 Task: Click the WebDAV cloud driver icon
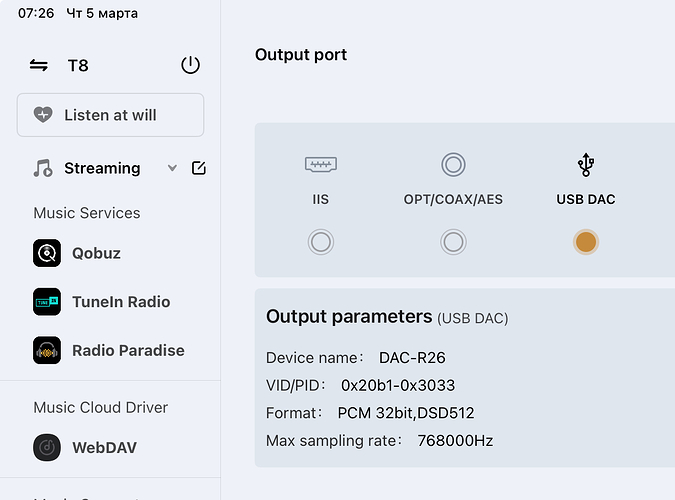[47, 448]
